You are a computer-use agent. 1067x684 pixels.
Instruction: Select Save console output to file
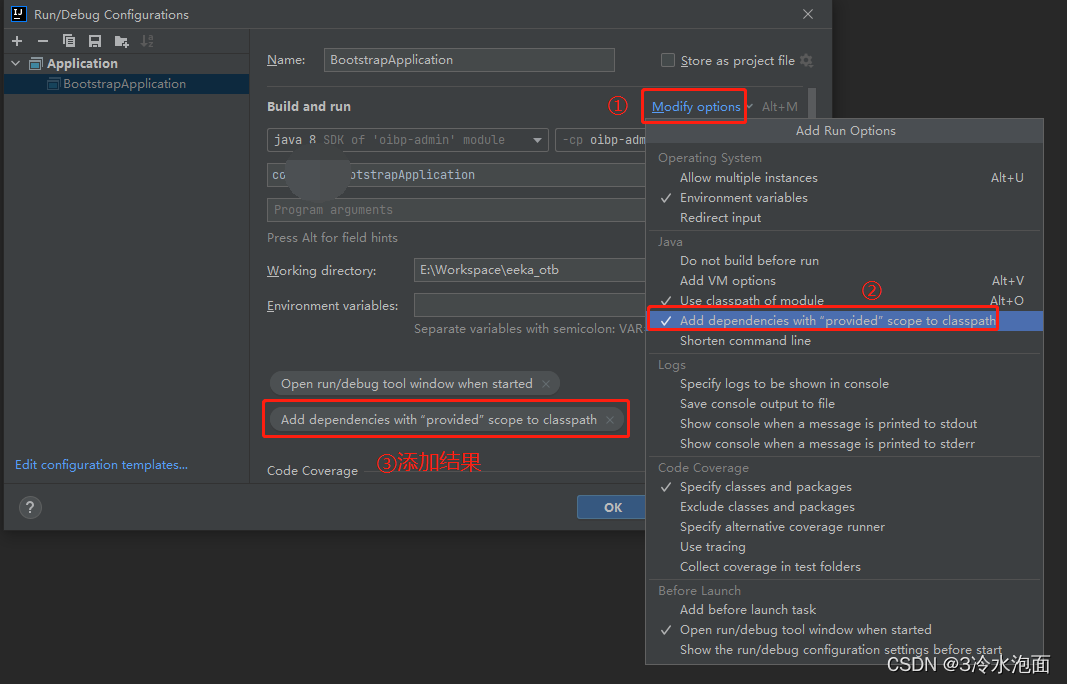[844, 404]
